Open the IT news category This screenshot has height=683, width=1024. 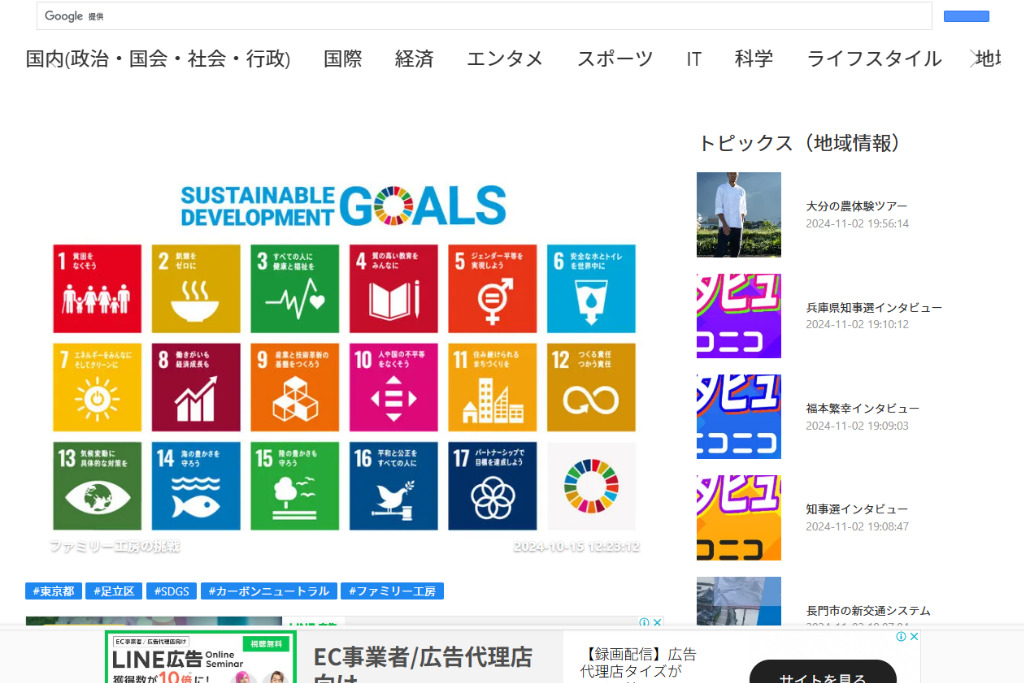tap(694, 59)
